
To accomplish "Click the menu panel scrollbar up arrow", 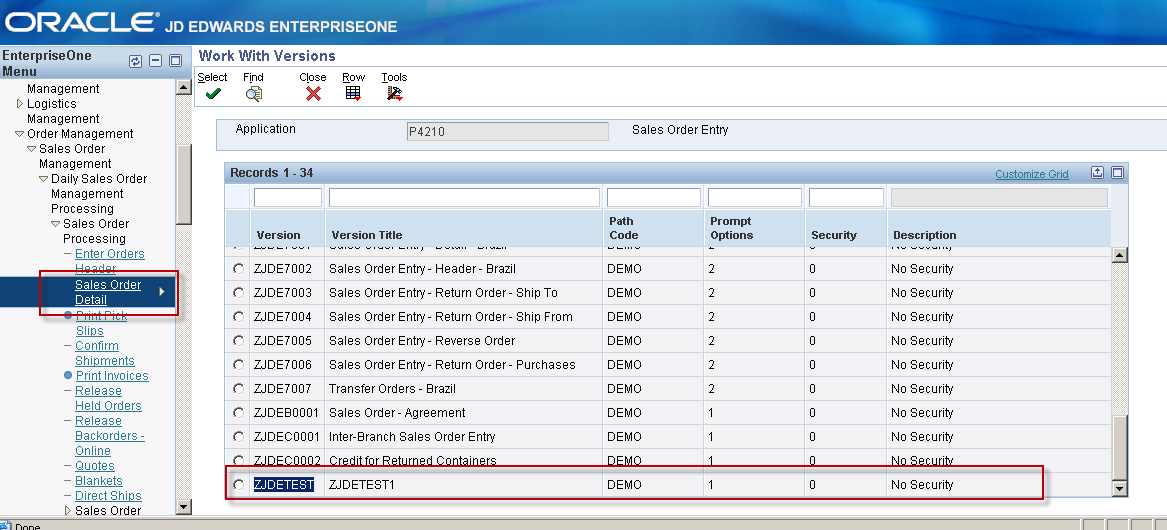I will click(183, 87).
